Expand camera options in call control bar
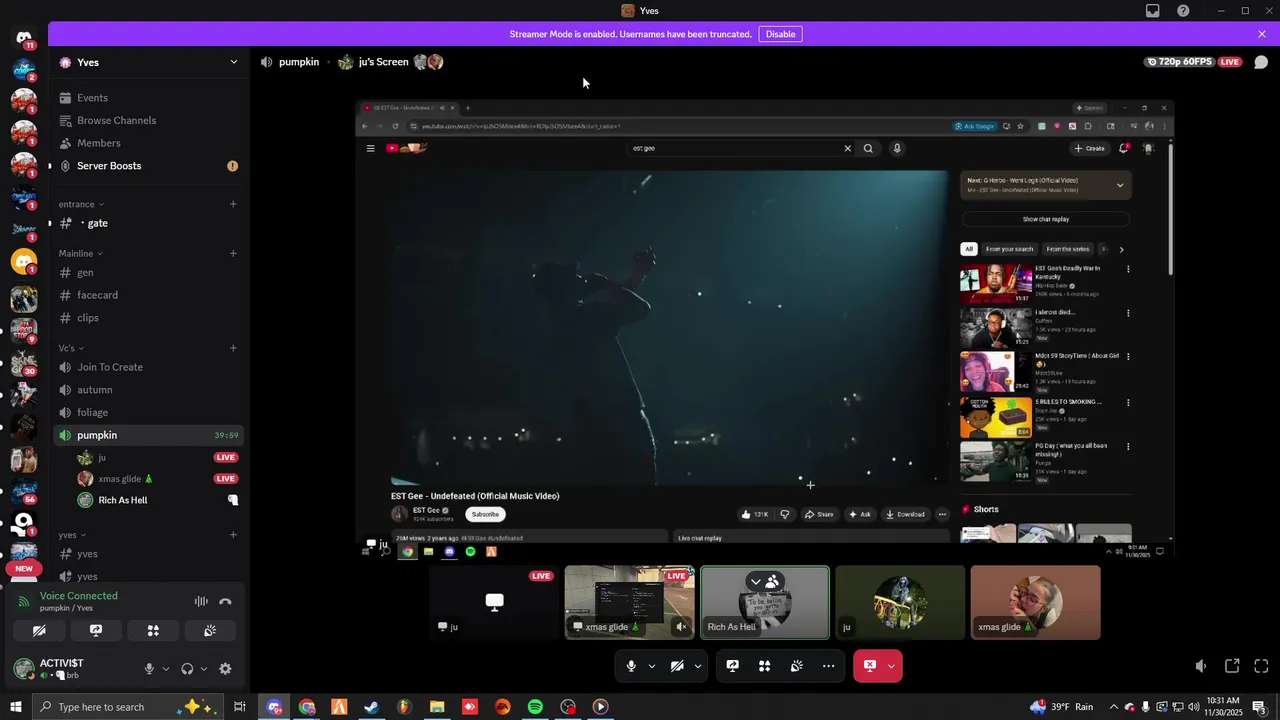This screenshot has width=1280, height=720. [697, 666]
